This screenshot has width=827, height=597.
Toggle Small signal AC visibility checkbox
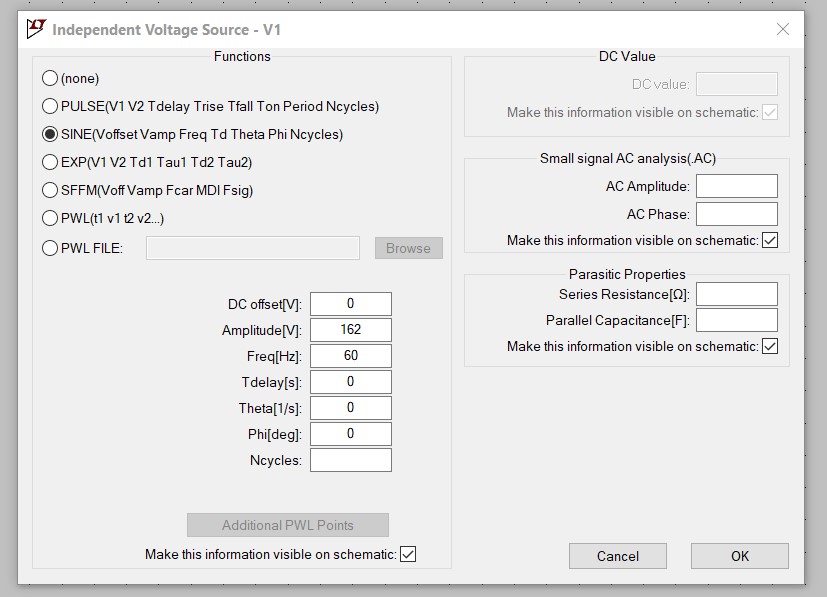pos(770,240)
